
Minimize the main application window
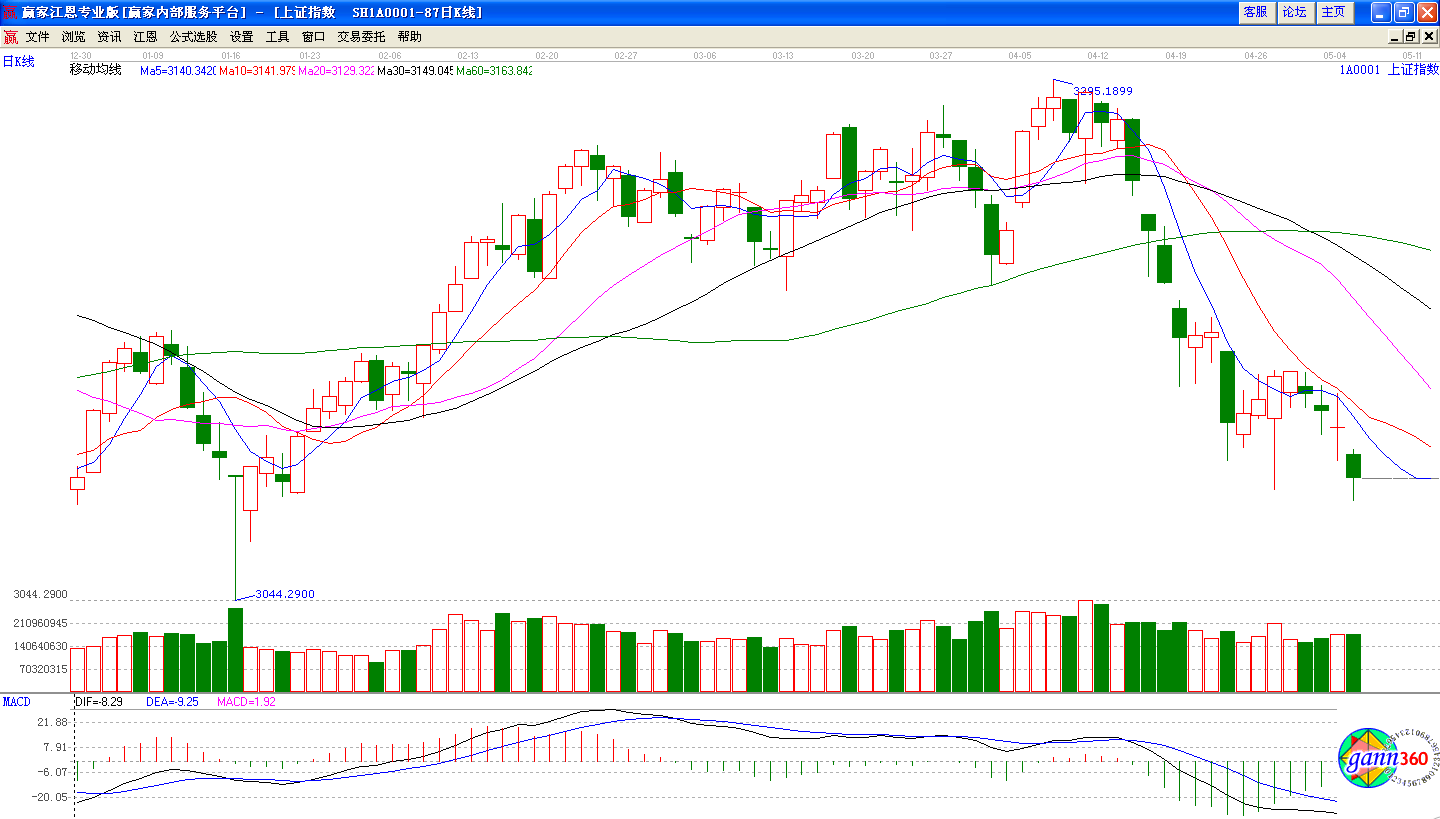pos(1381,12)
